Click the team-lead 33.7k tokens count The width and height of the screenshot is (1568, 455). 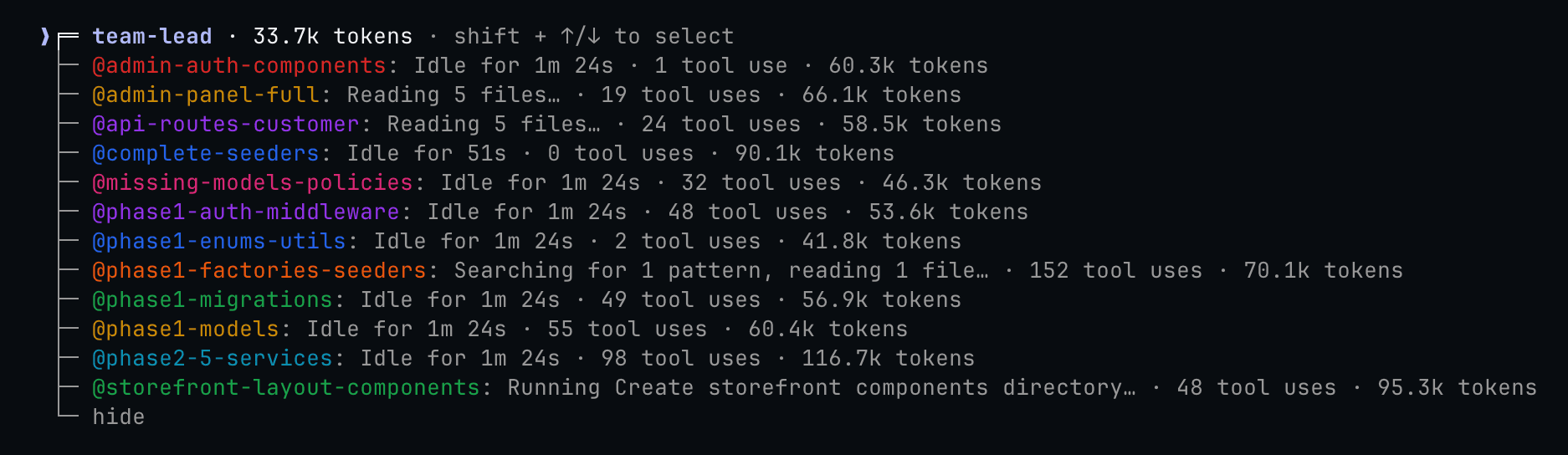332,37
